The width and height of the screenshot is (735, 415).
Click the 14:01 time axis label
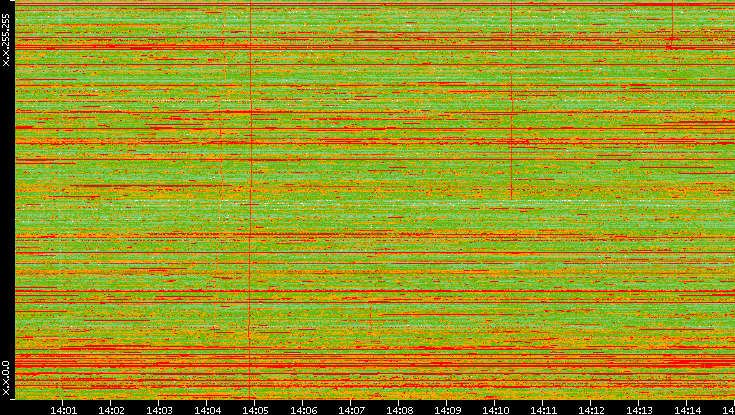(x=63, y=410)
